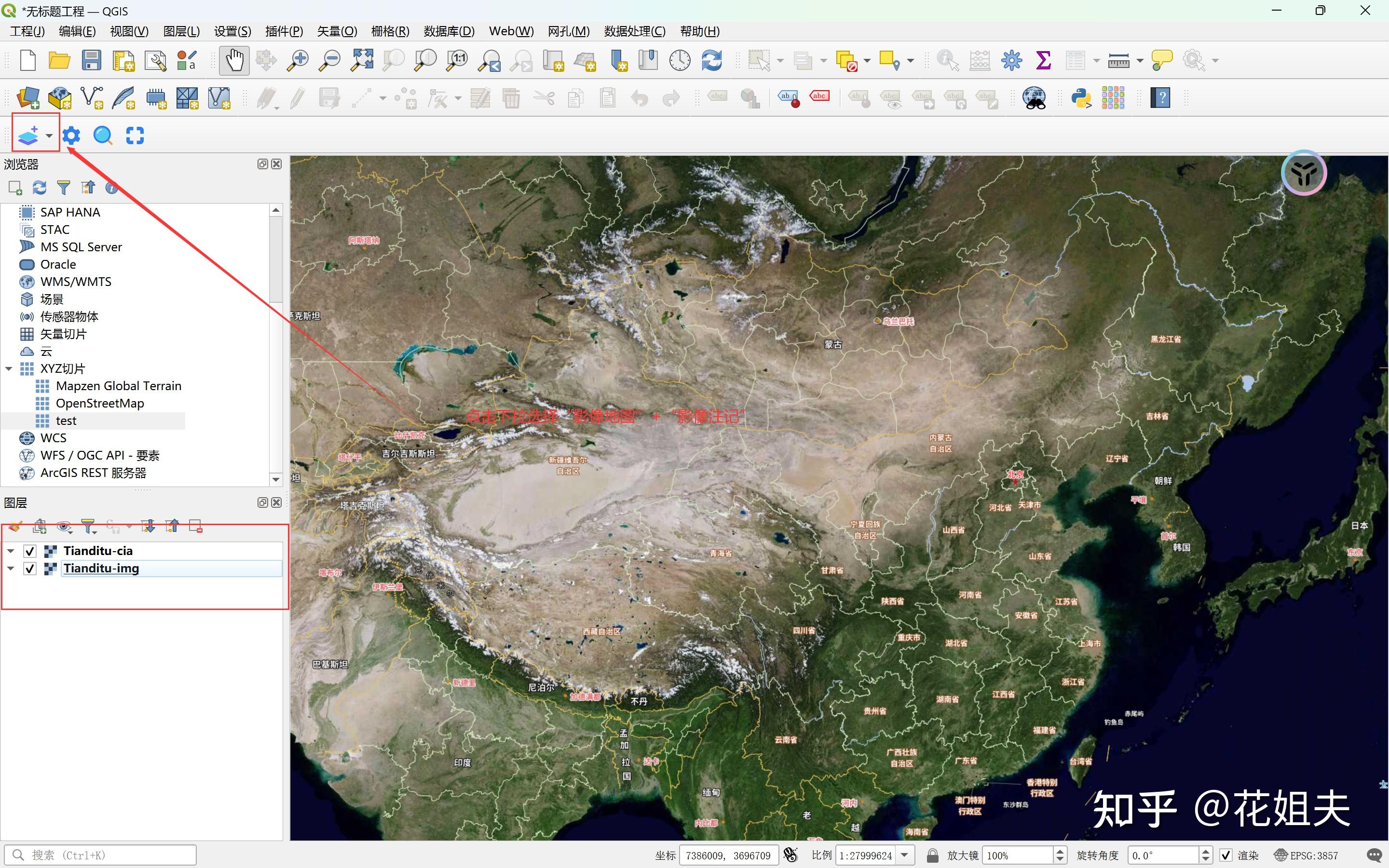Open the map tips speech bubble

[x=1162, y=60]
